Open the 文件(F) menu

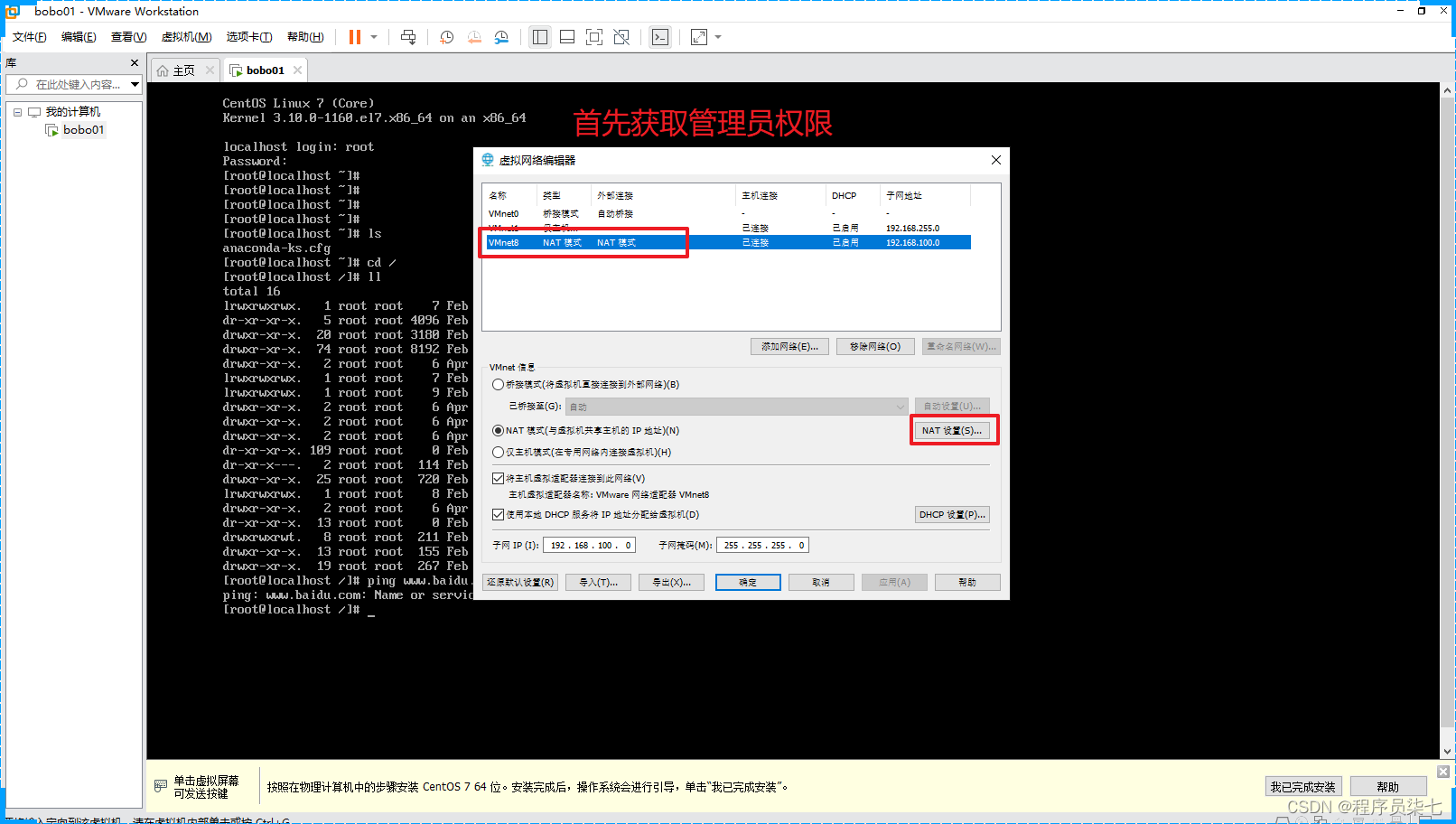click(29, 37)
